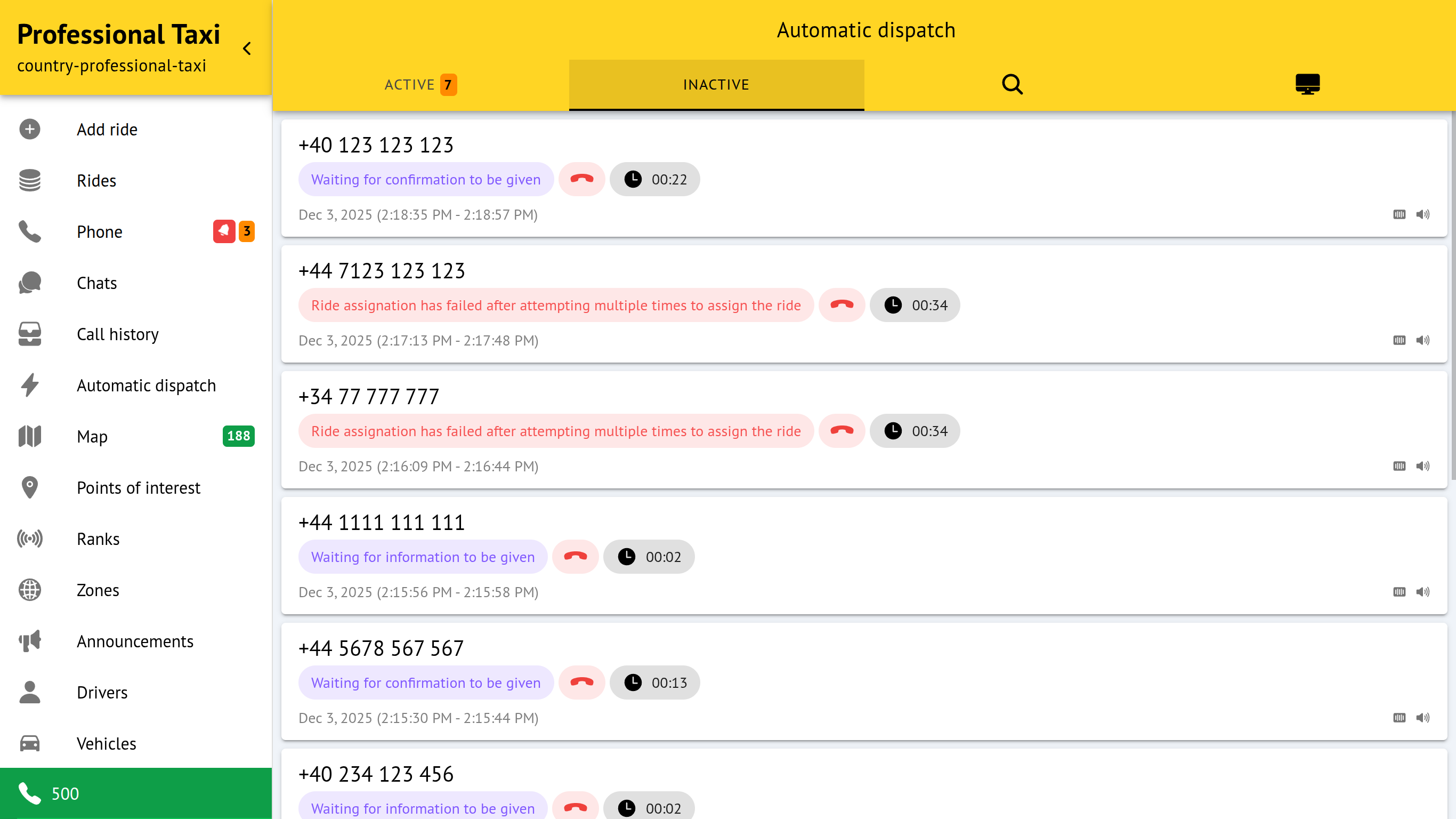Play audio recording for +40 123 123 123

pyautogui.click(x=1422, y=214)
